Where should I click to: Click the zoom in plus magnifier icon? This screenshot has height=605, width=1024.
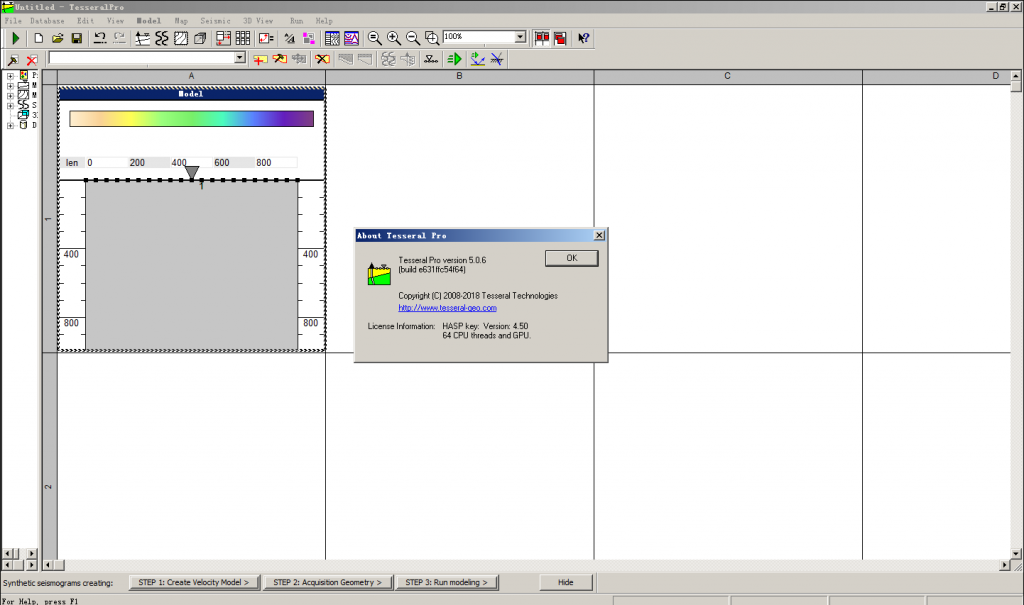[394, 39]
